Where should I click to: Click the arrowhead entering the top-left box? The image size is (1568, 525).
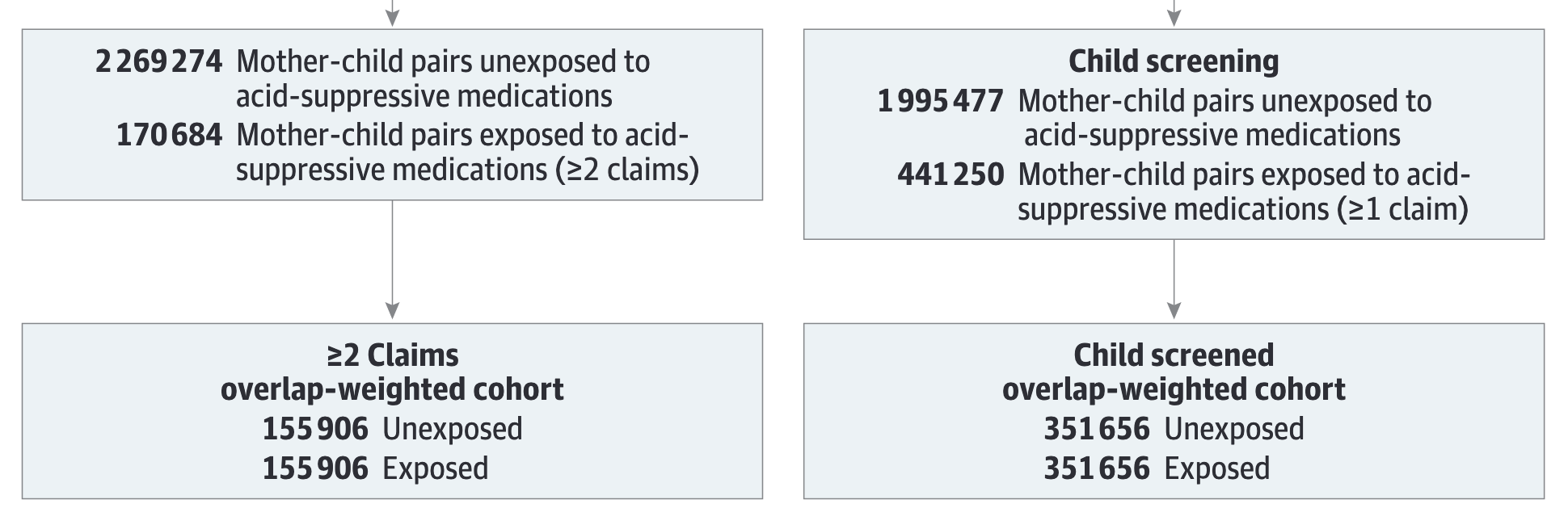tap(393, 16)
